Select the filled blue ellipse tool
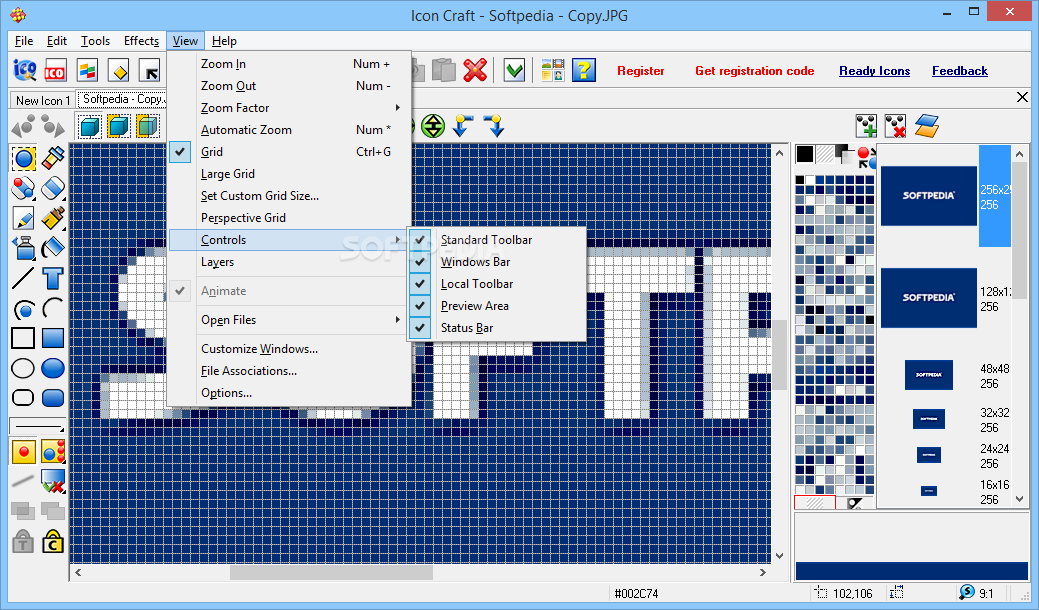Screen dimensions: 1039x610 (53, 368)
